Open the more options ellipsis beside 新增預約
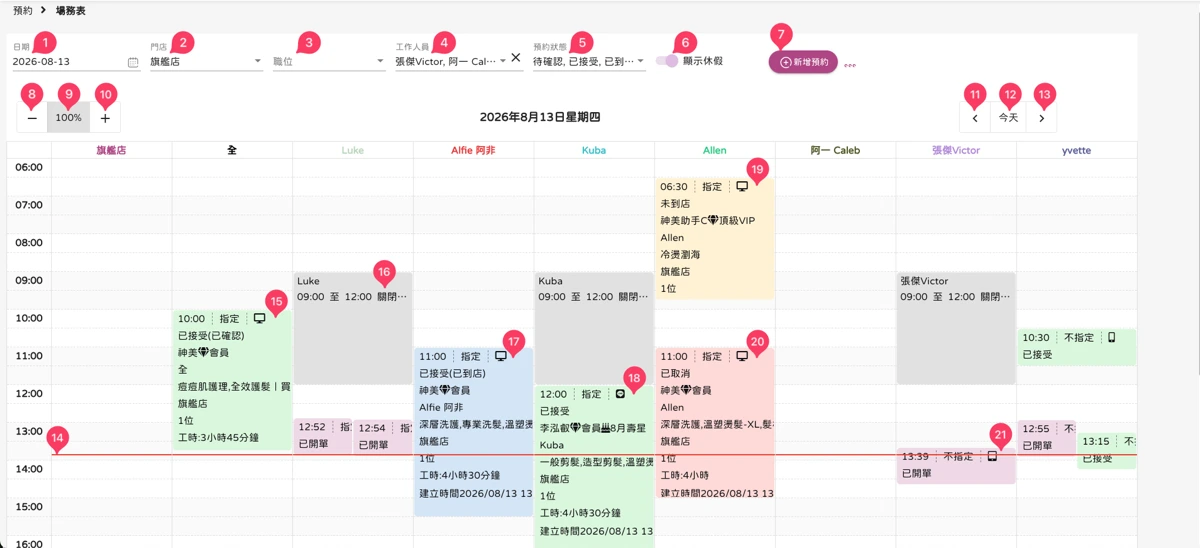 850,66
